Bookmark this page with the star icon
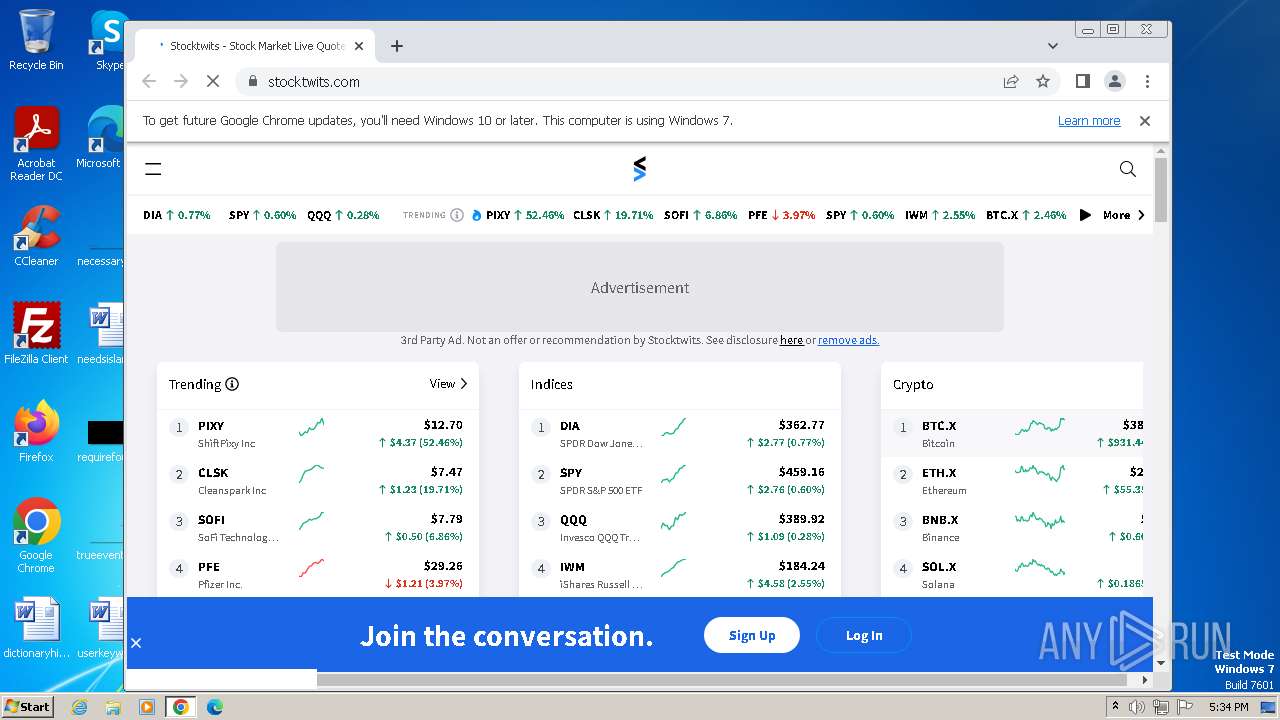This screenshot has height=720, width=1280. pyautogui.click(x=1043, y=82)
